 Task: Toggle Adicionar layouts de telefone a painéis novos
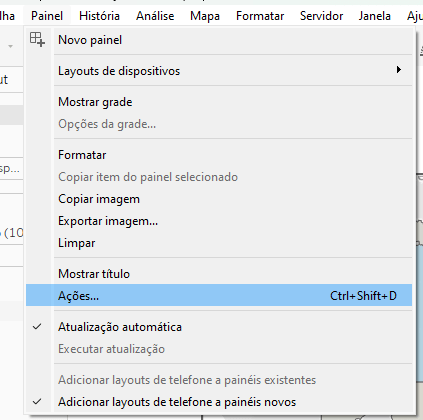click(x=219, y=402)
